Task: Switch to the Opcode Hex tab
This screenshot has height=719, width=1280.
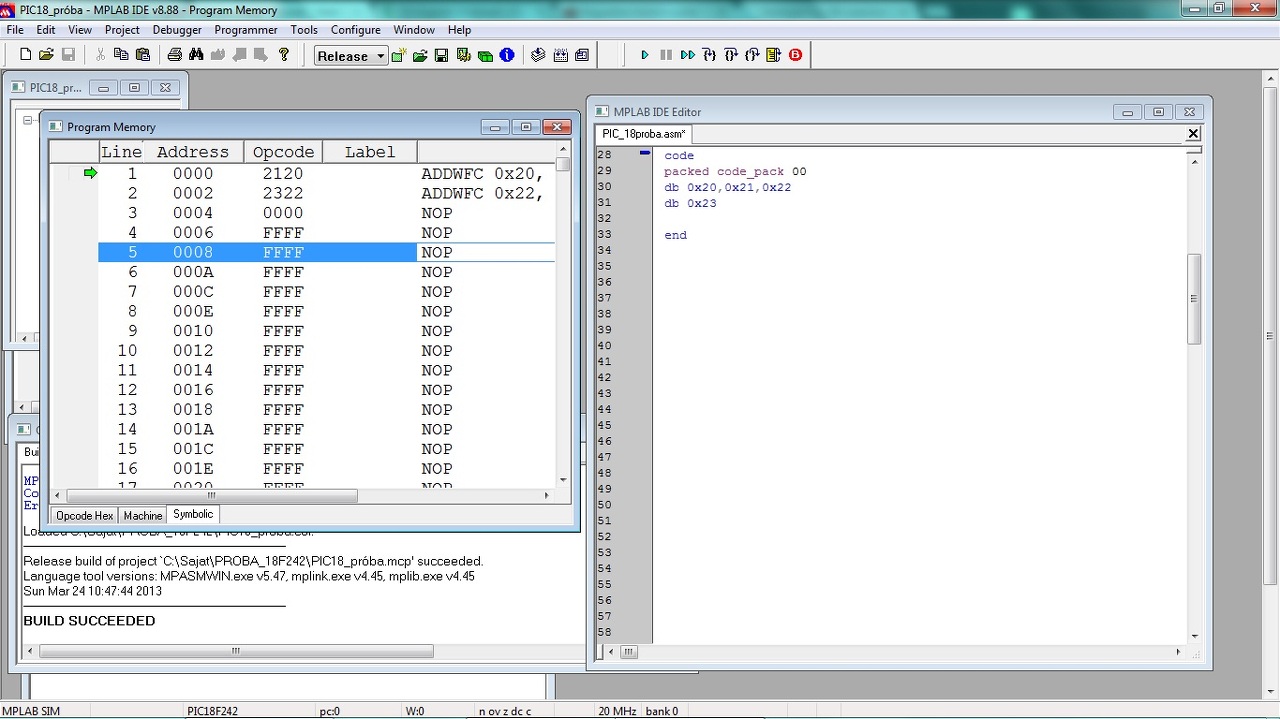Action: click(x=84, y=515)
